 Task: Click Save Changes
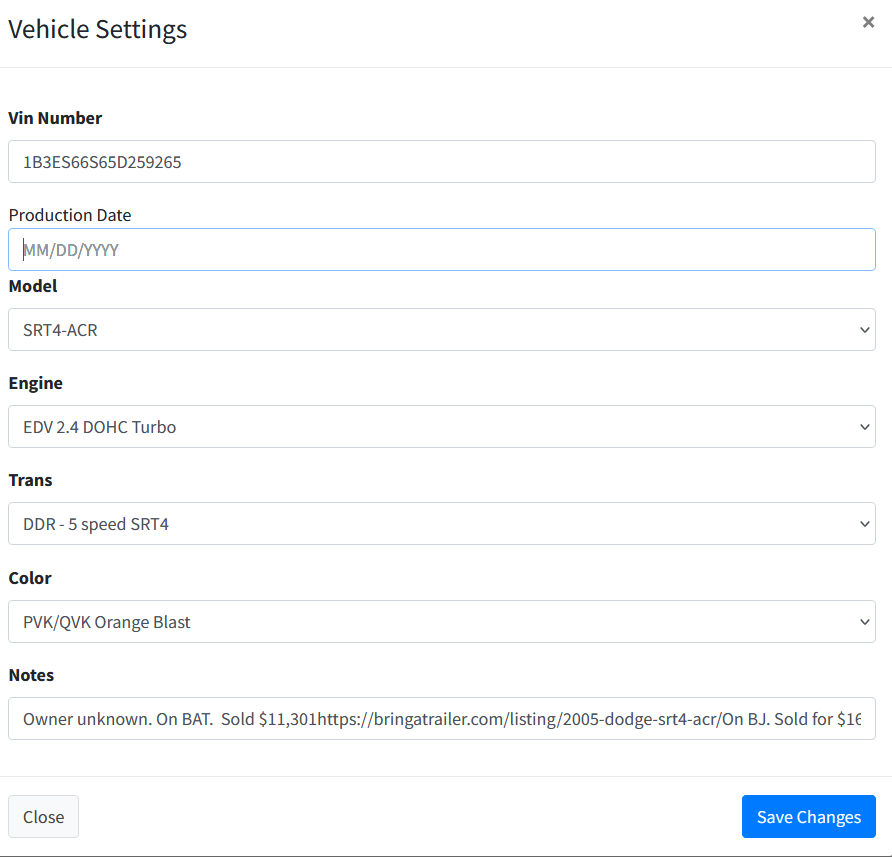coord(808,816)
